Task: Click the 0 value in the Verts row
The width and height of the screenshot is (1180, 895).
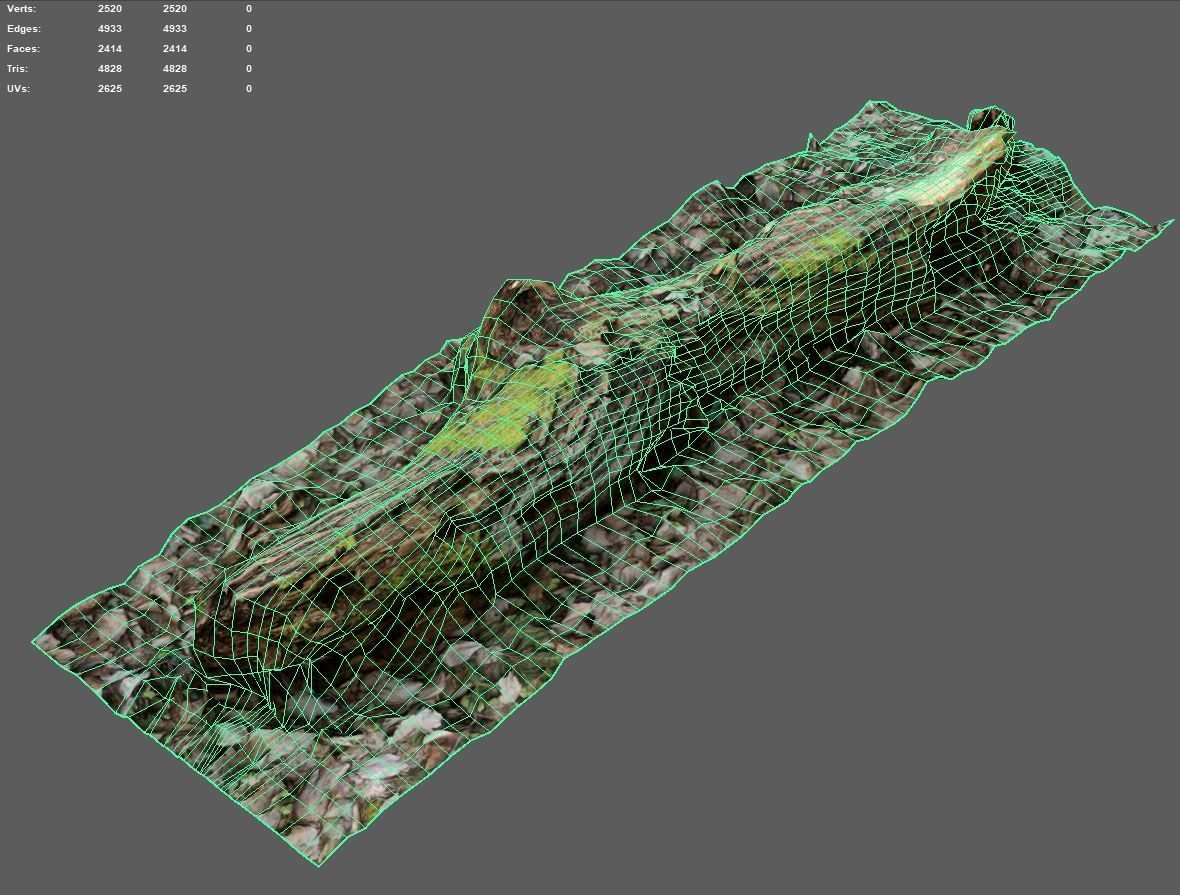Action: click(249, 9)
